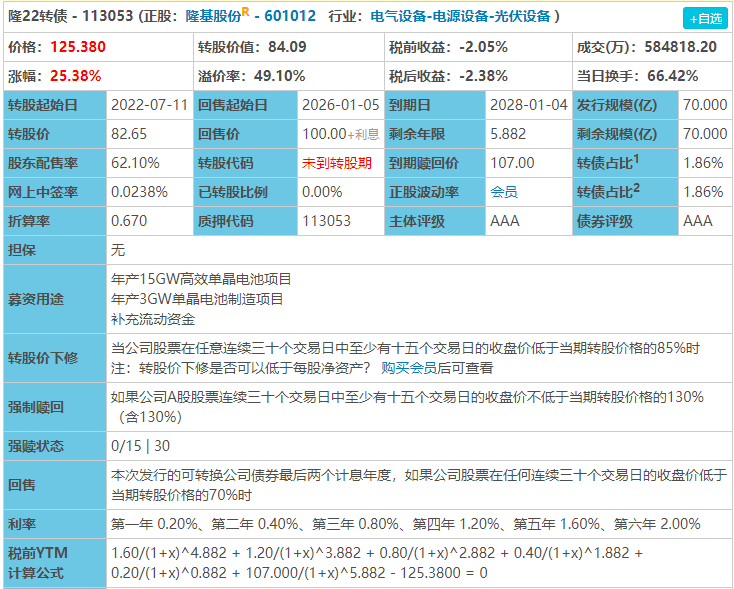This screenshot has height=589, width=734.
Task: Click the 当日换手 value 66.42%
Action: pyautogui.click(x=673, y=76)
